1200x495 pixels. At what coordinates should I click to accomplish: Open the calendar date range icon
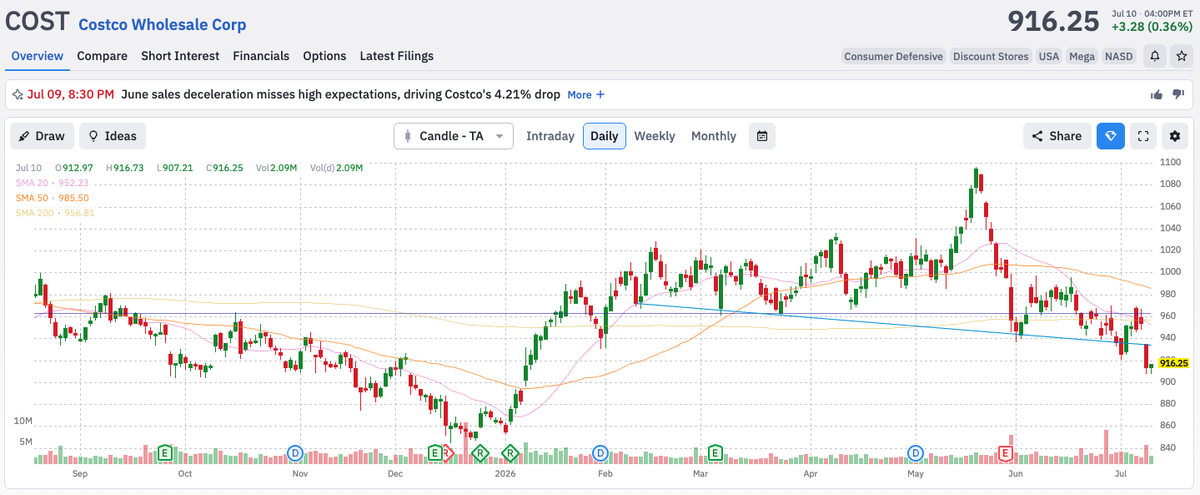coord(762,136)
